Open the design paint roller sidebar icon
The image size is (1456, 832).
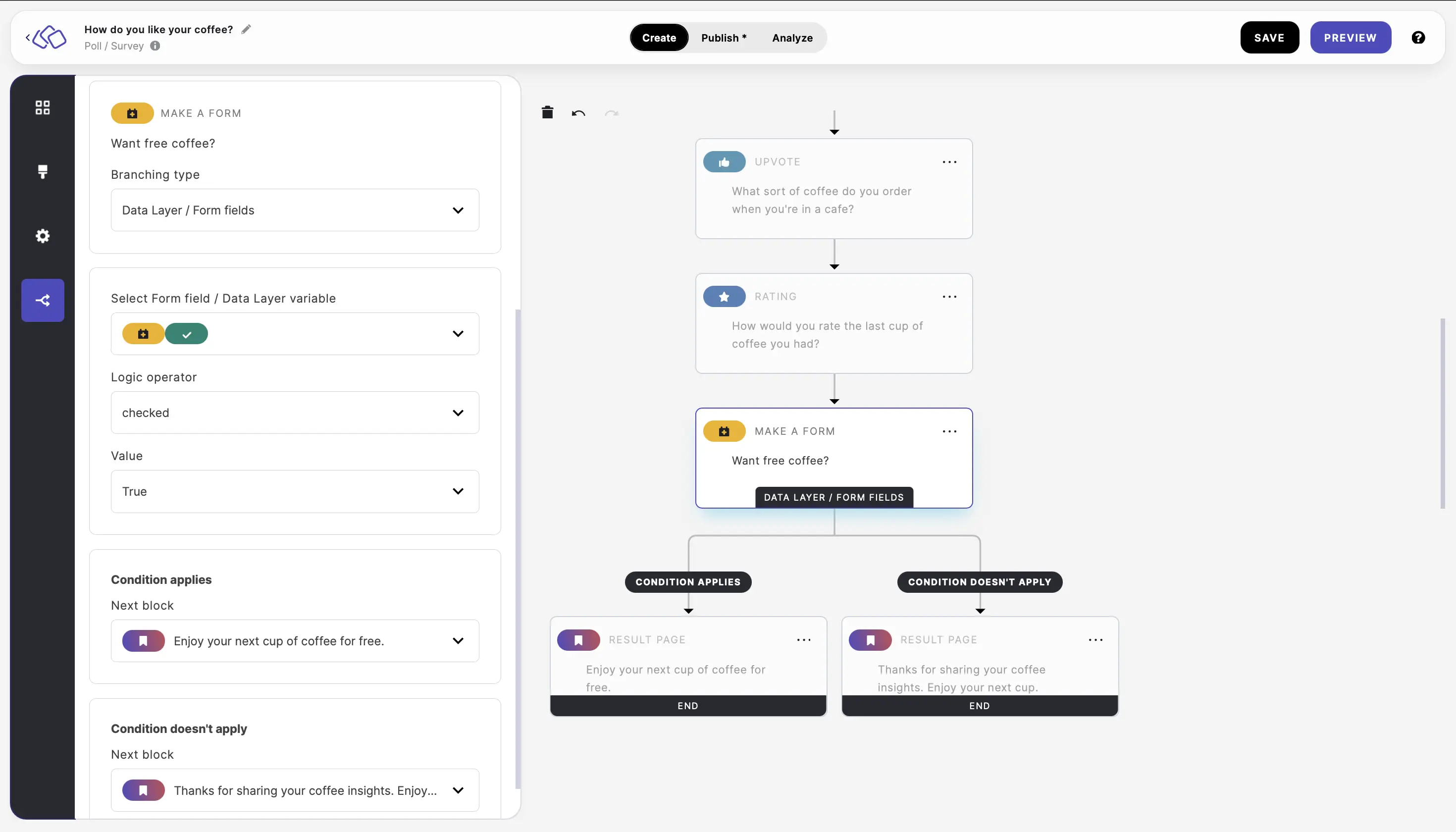43,171
